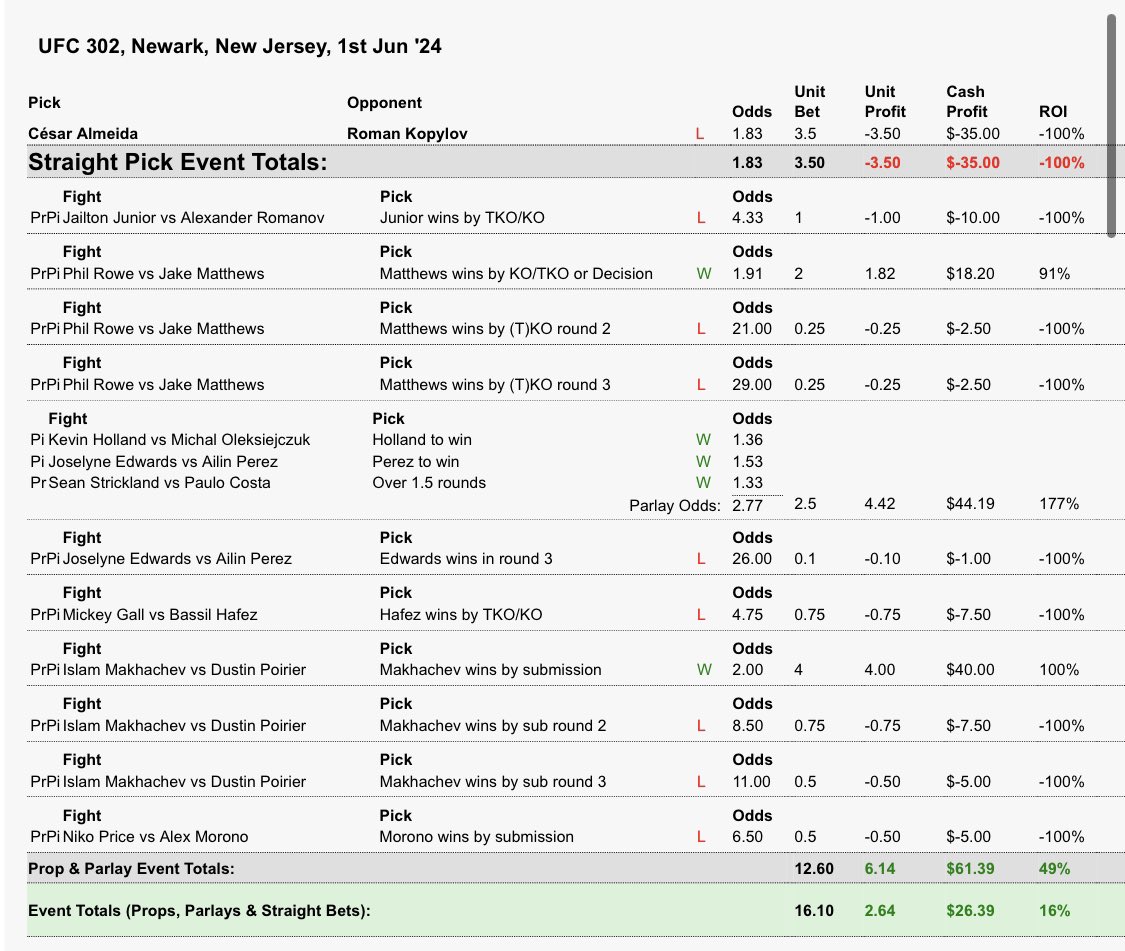Select Makhachev wins by sub round 2

pos(493,726)
